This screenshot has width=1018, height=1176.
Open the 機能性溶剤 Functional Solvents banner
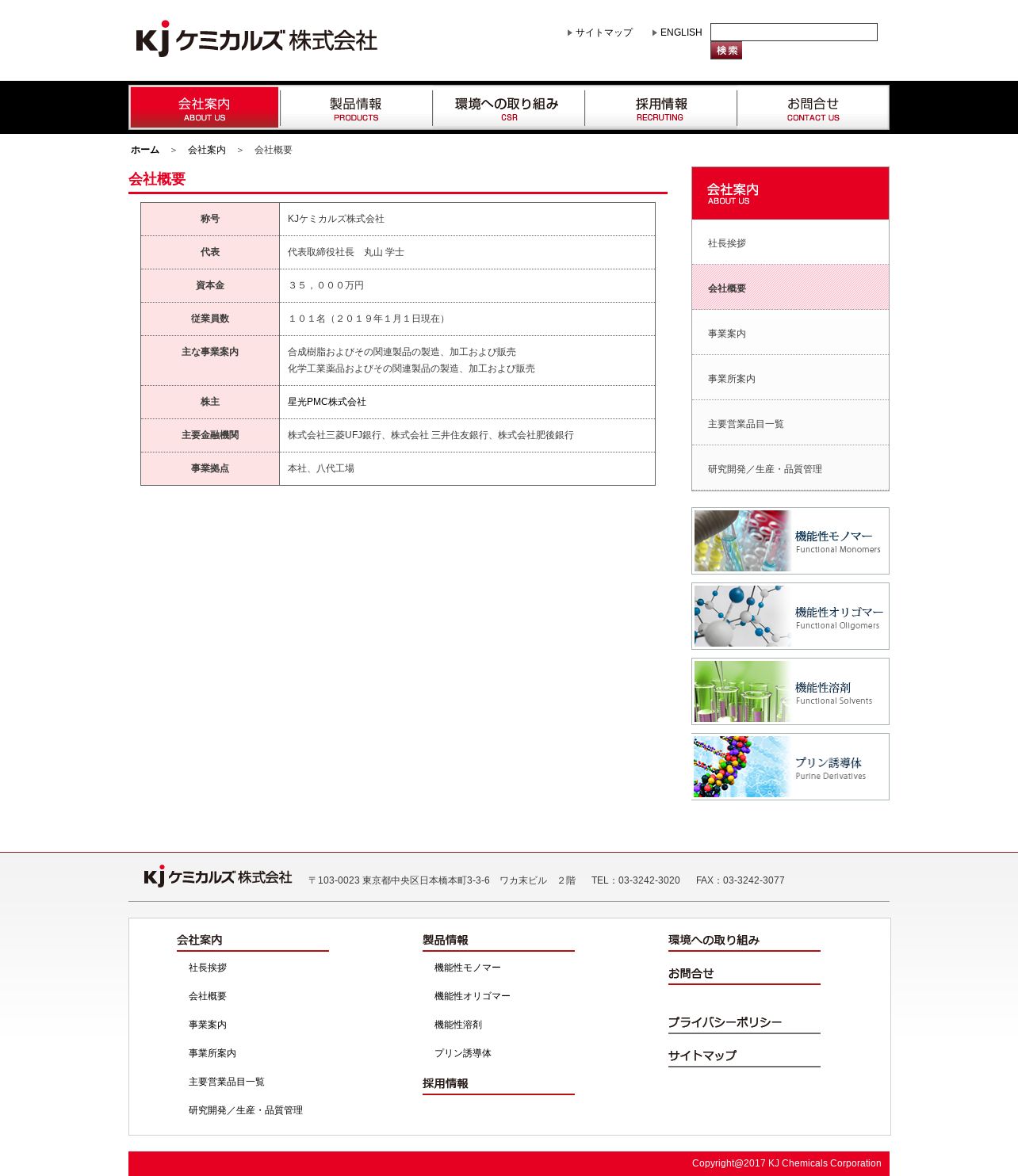790,691
